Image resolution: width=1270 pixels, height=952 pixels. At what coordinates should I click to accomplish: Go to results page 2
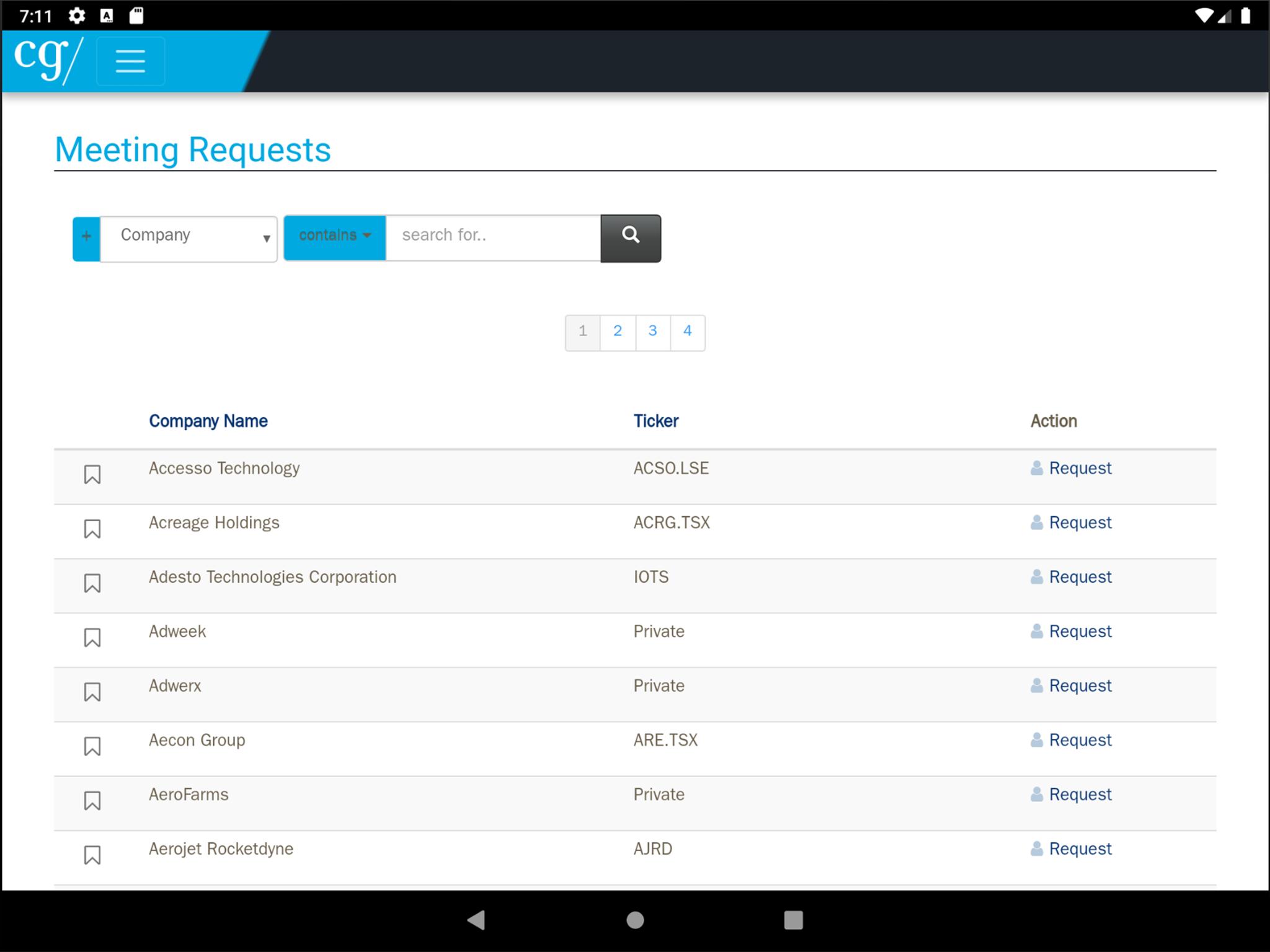pos(618,333)
